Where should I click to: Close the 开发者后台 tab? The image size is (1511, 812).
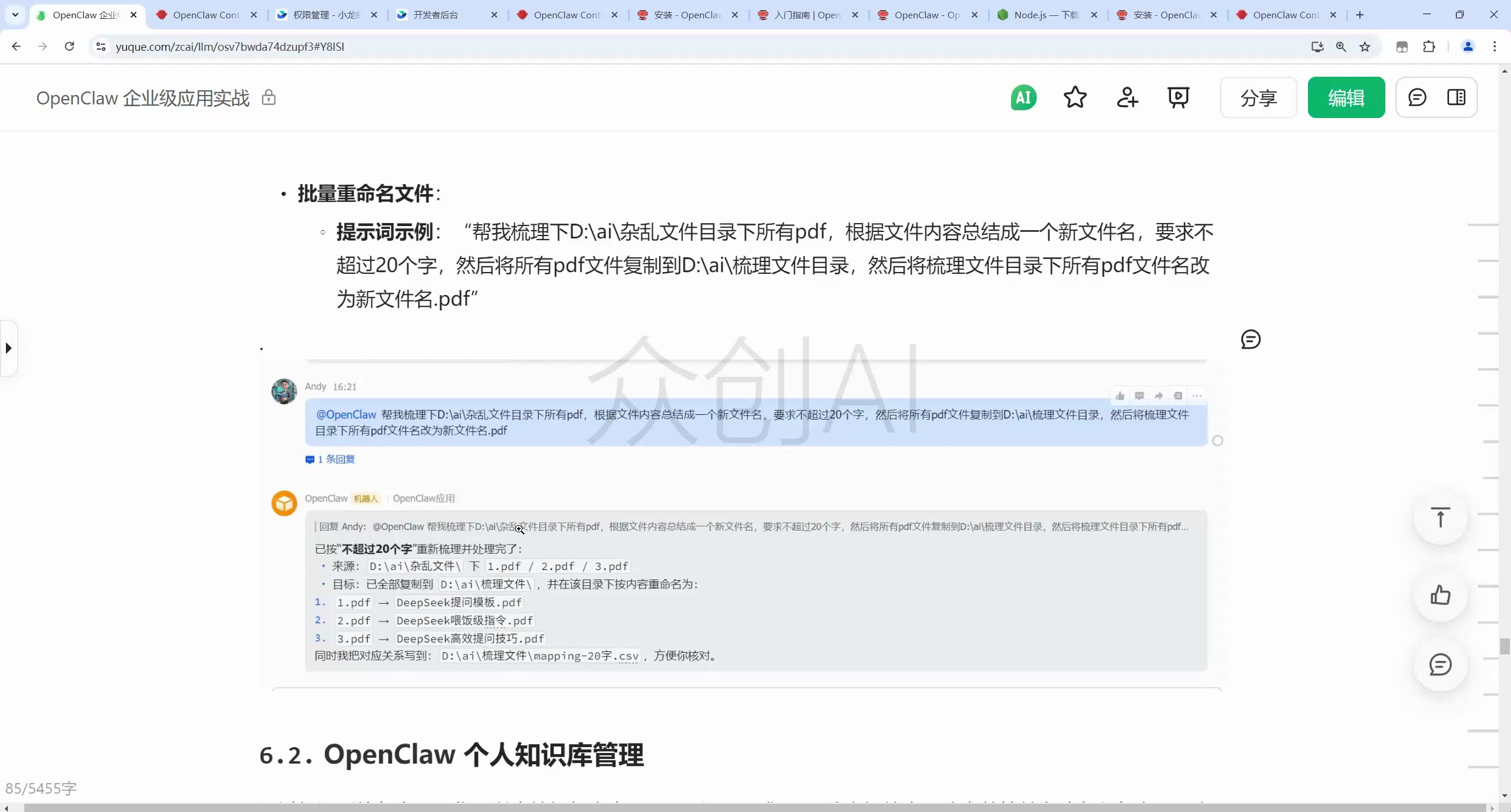(x=494, y=15)
